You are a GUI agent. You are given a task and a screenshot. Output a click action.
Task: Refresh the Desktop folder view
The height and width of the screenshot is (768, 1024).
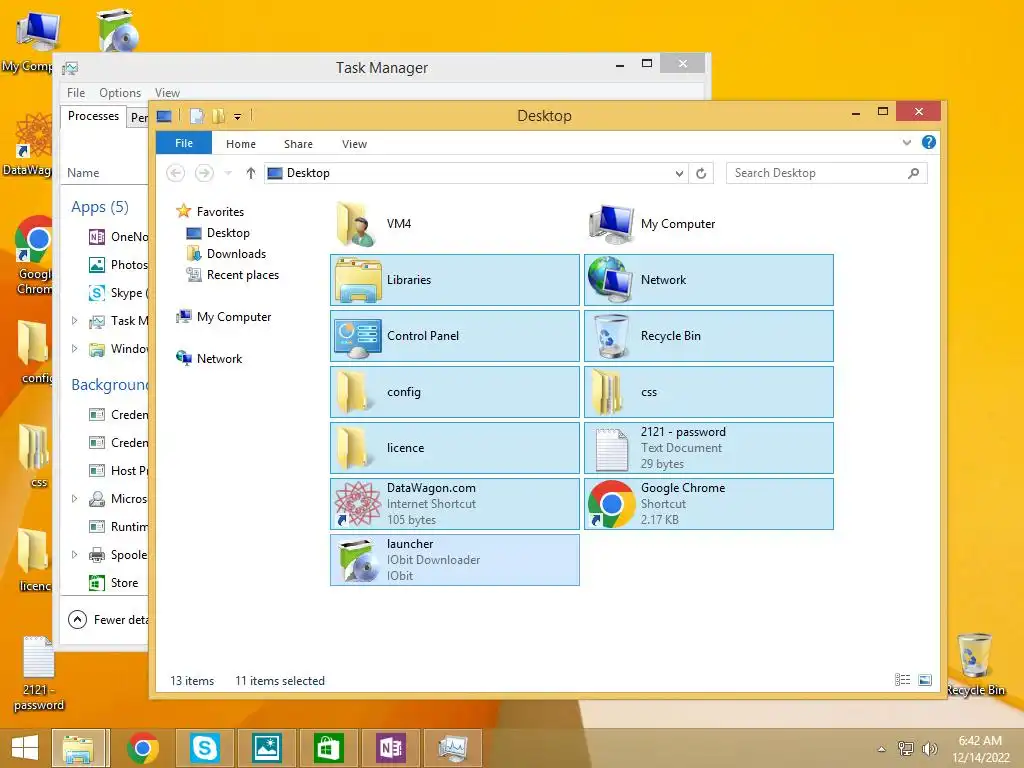701,173
